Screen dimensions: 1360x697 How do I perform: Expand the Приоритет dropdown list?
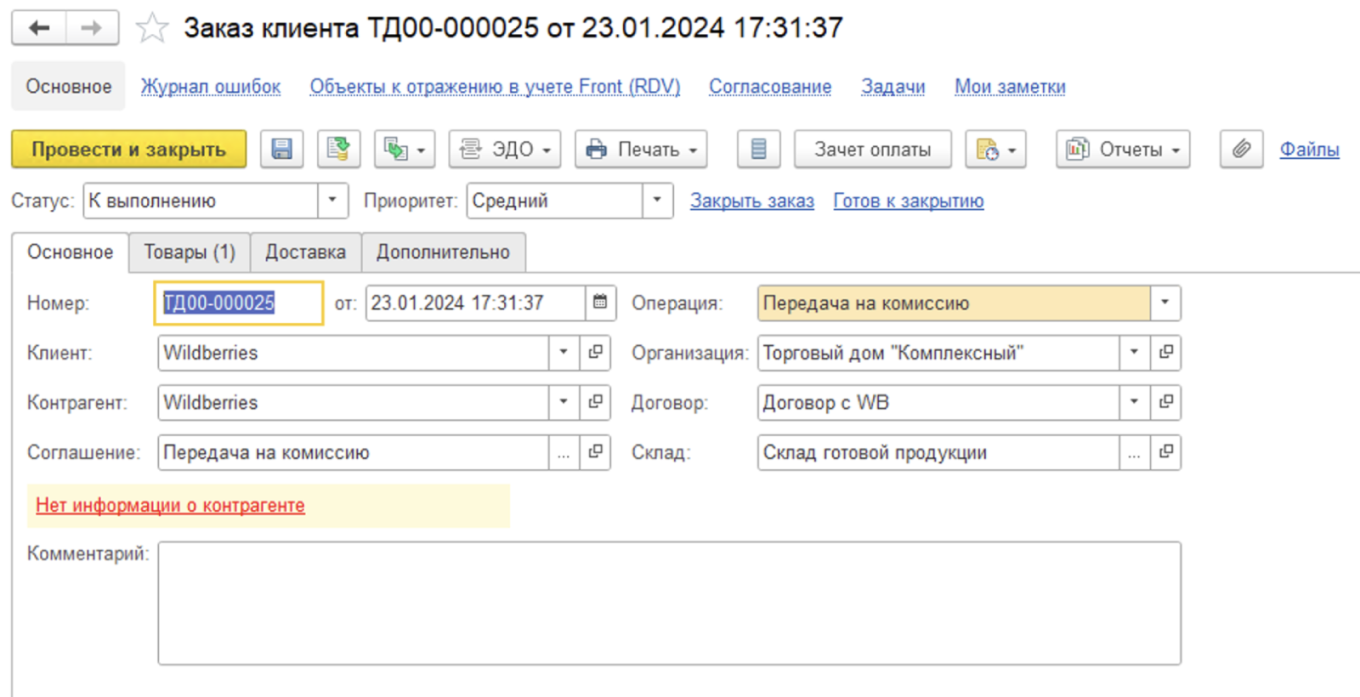(657, 201)
